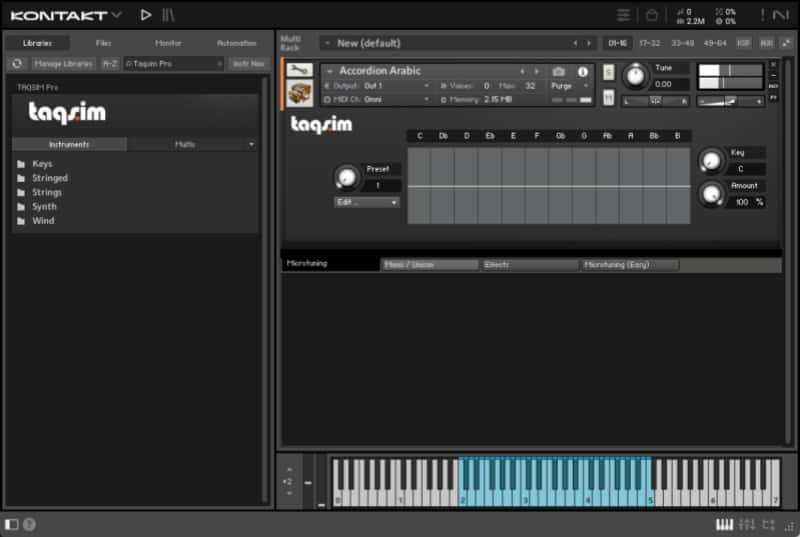Open the MIDI Ch Omni dropdown

pyautogui.click(x=396, y=100)
